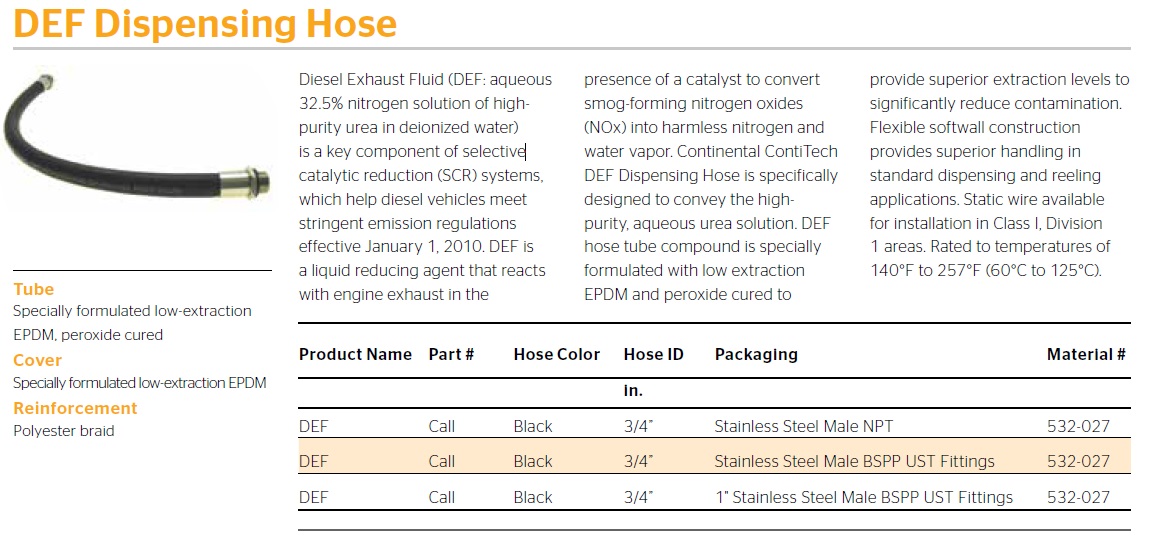Select the orange "Tube" heading
The width and height of the screenshot is (1149, 549).
[34, 289]
